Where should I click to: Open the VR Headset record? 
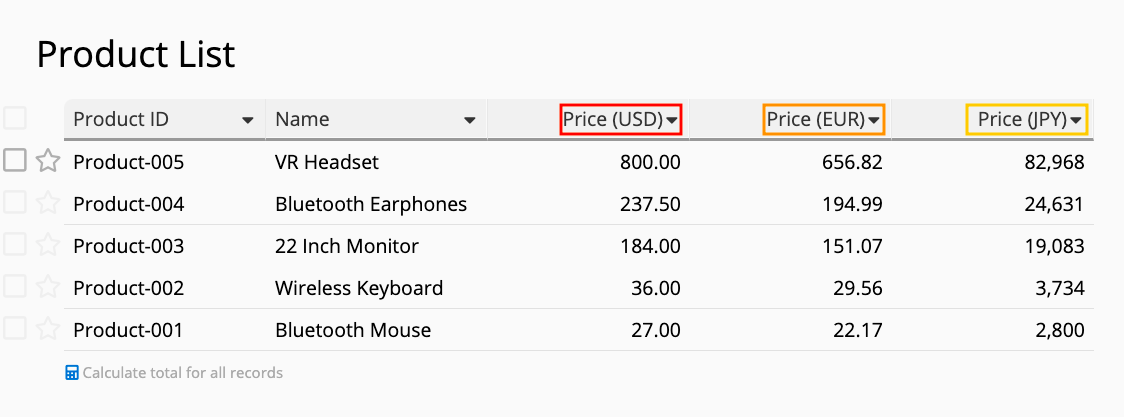[x=327, y=163]
